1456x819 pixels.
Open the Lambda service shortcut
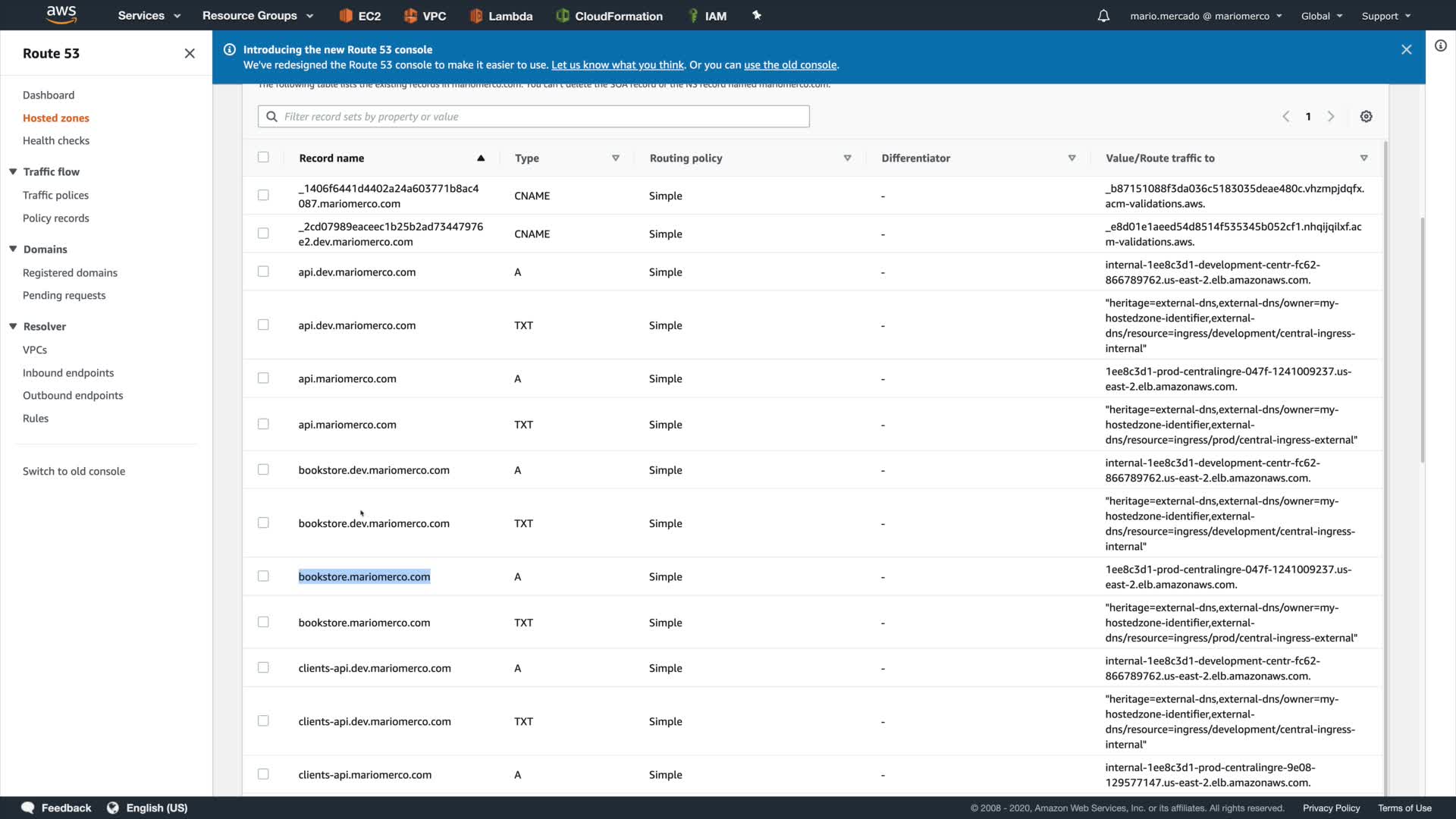(501, 16)
